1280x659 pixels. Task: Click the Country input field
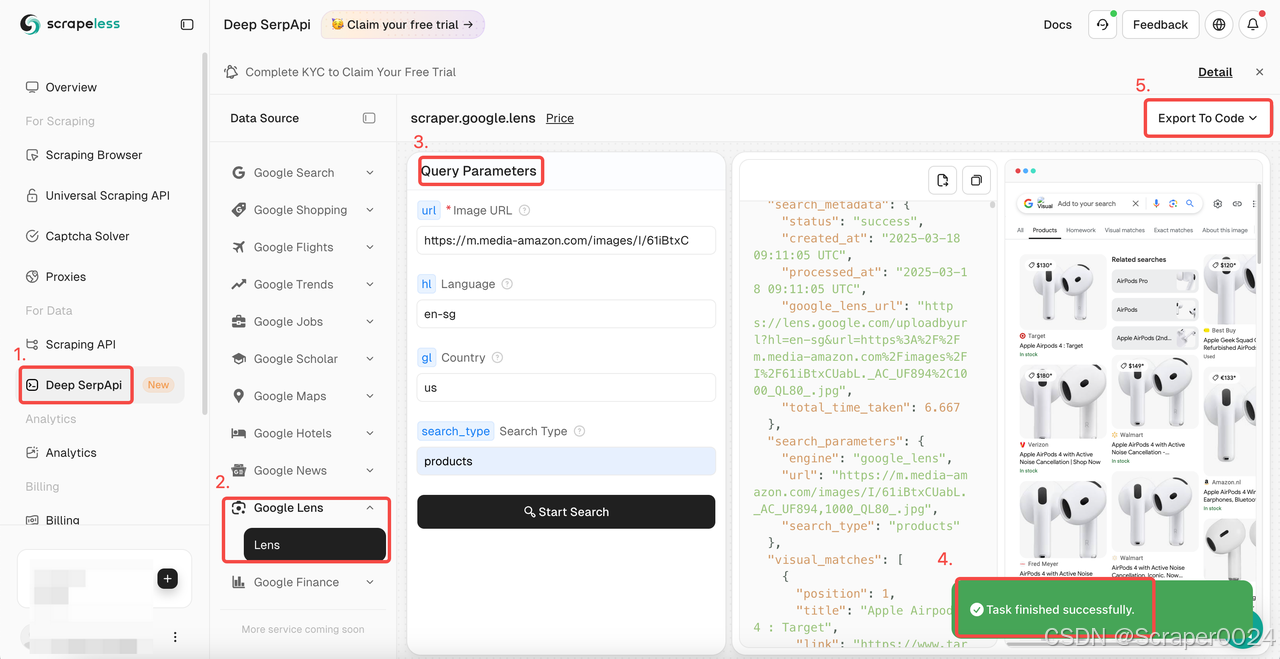point(566,388)
